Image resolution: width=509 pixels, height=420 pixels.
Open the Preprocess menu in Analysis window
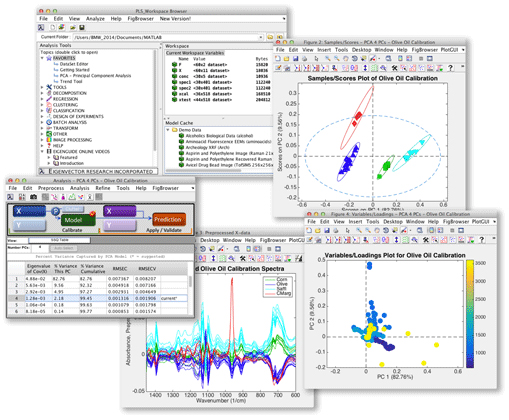(51, 188)
